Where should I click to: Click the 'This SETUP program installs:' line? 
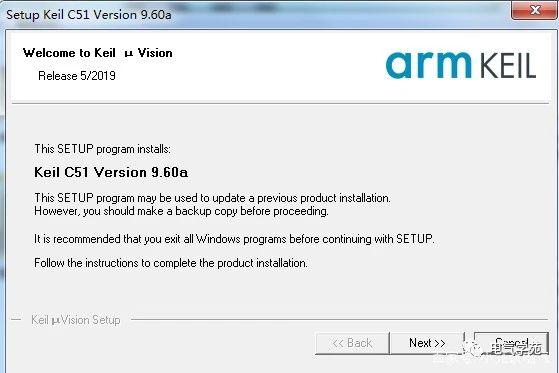point(102,149)
